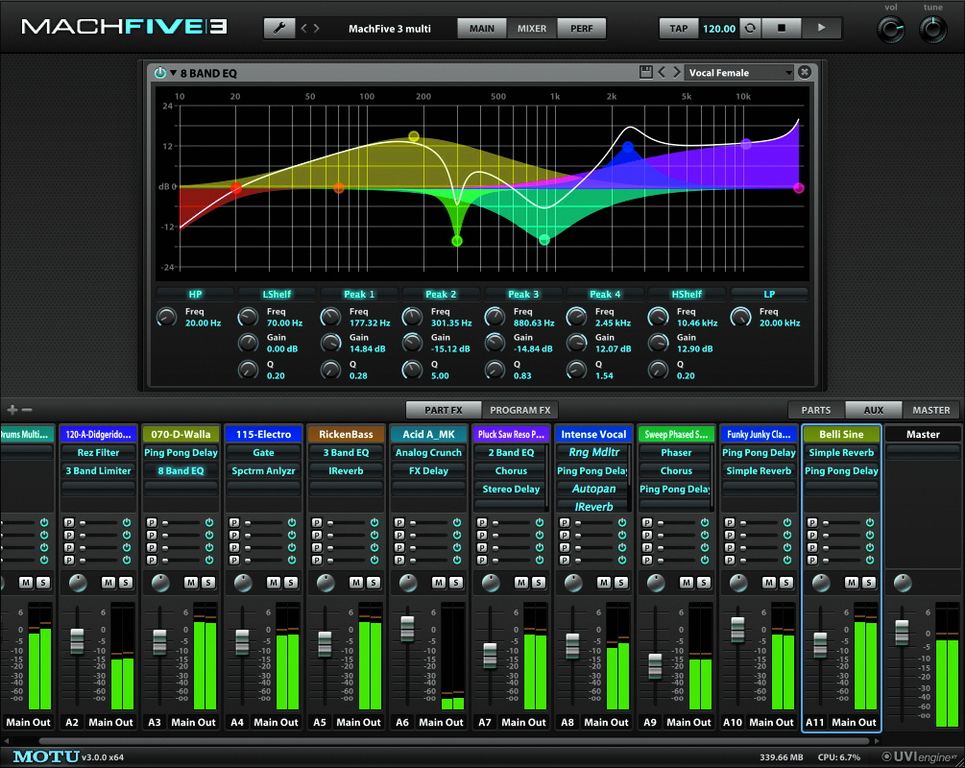
Task: Stop playback with the stop button
Action: 781,28
